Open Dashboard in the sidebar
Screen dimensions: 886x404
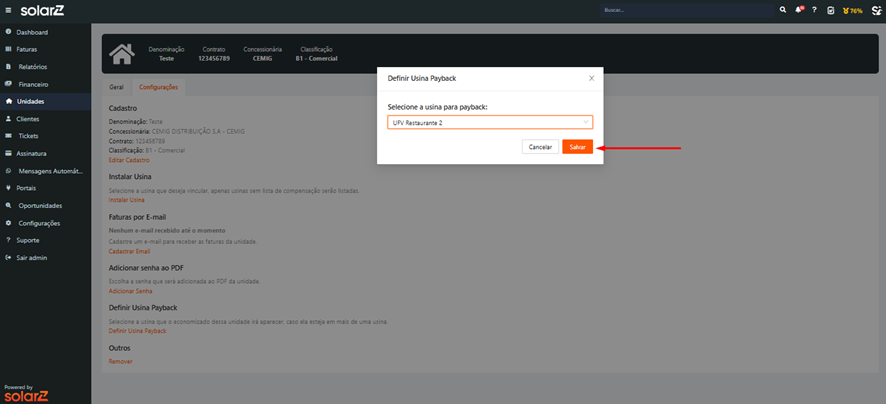click(31, 32)
